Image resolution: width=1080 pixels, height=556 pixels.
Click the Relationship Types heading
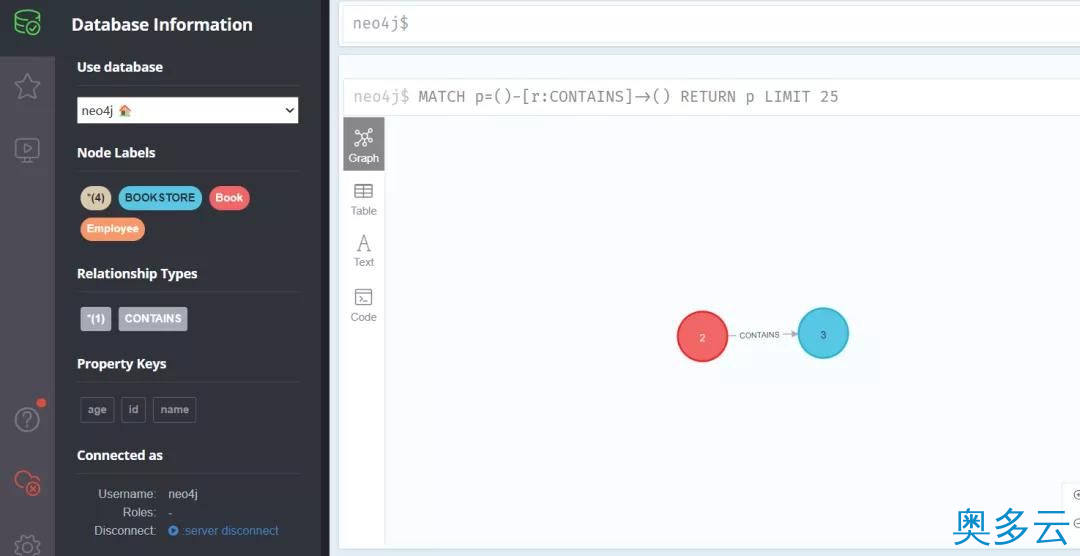click(137, 274)
